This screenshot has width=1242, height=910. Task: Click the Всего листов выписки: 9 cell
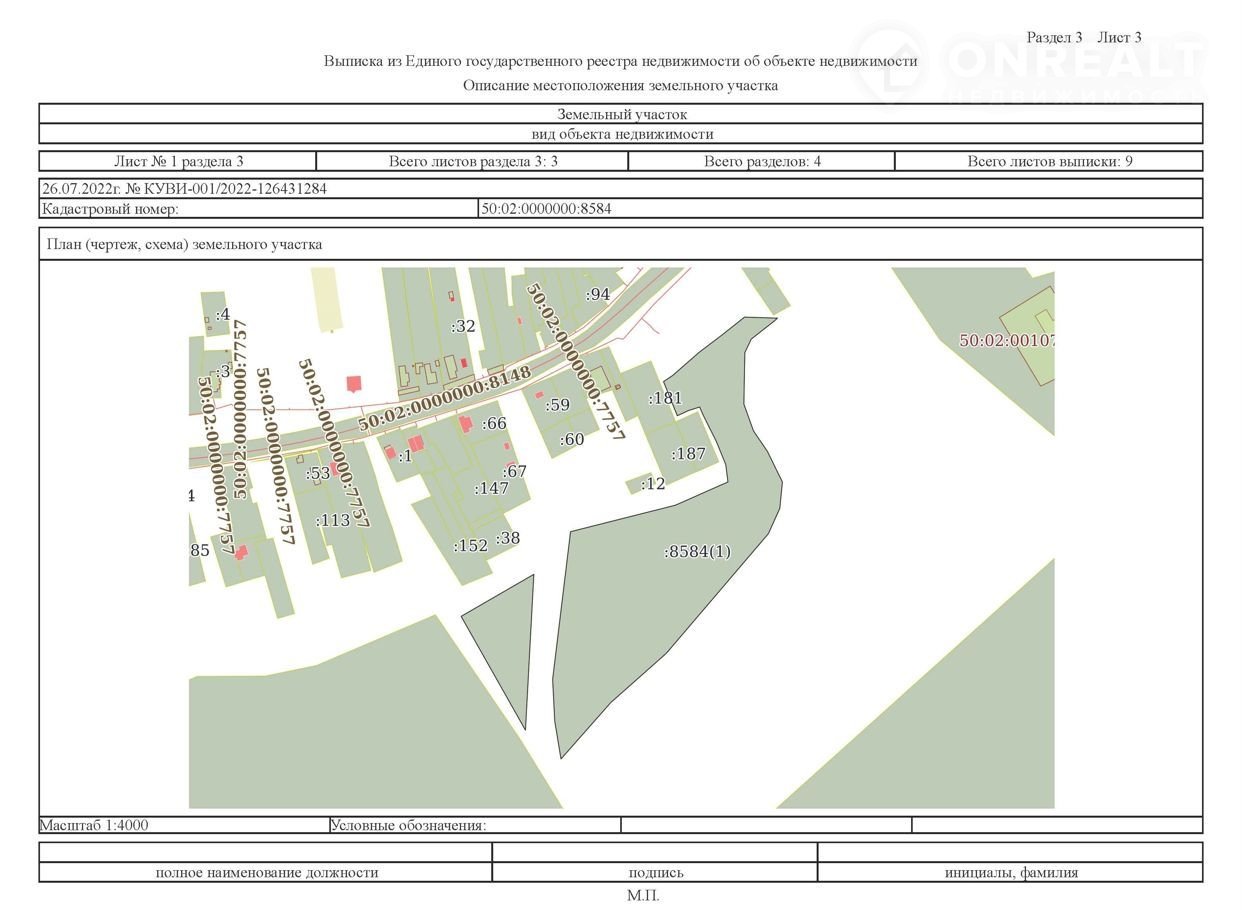coord(1049,161)
